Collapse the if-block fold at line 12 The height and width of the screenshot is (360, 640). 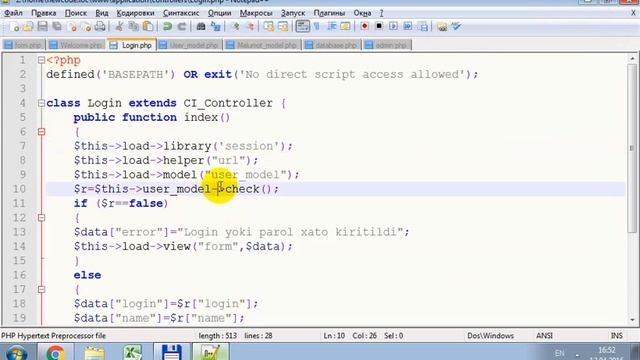(x=41, y=218)
